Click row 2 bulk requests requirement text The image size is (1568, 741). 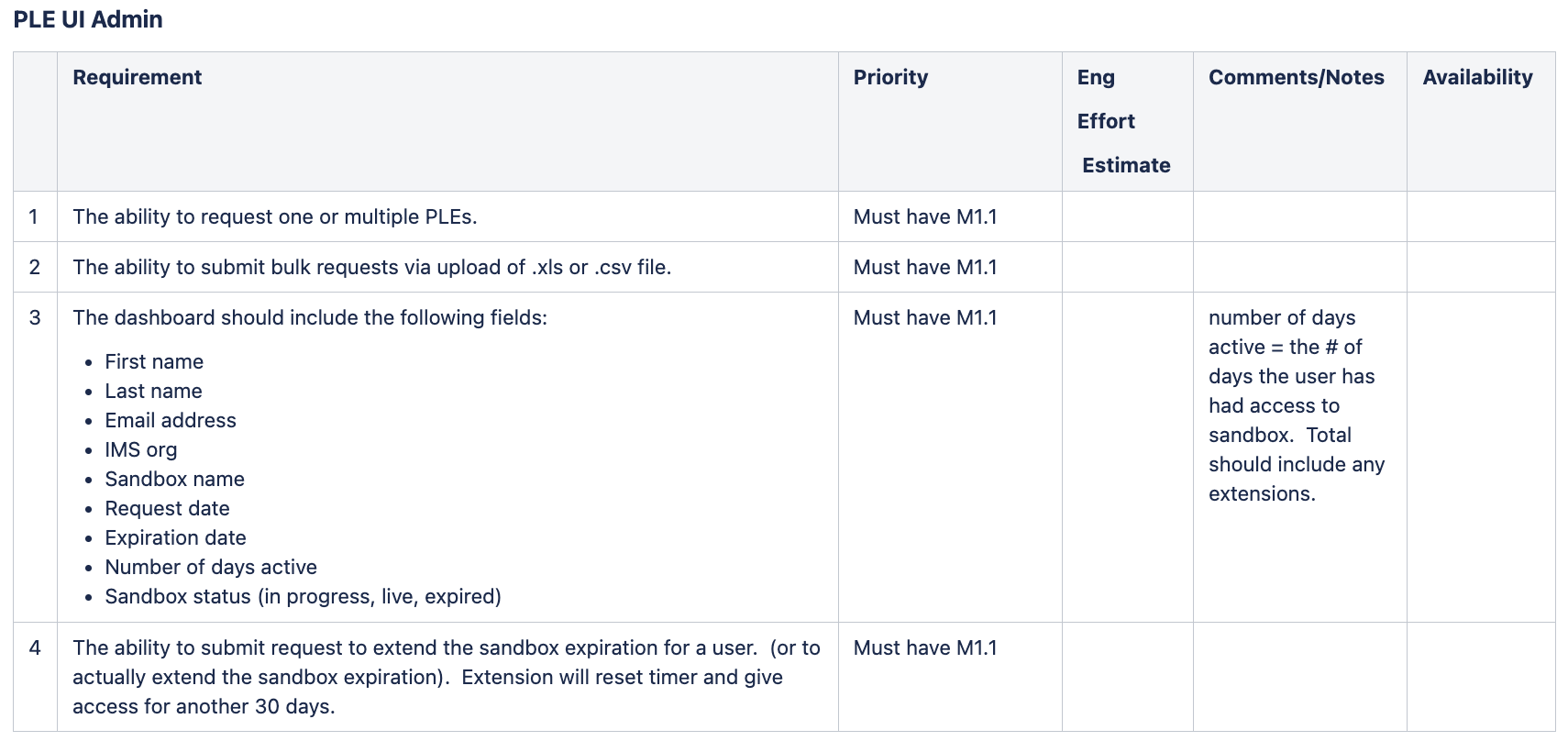(x=372, y=267)
